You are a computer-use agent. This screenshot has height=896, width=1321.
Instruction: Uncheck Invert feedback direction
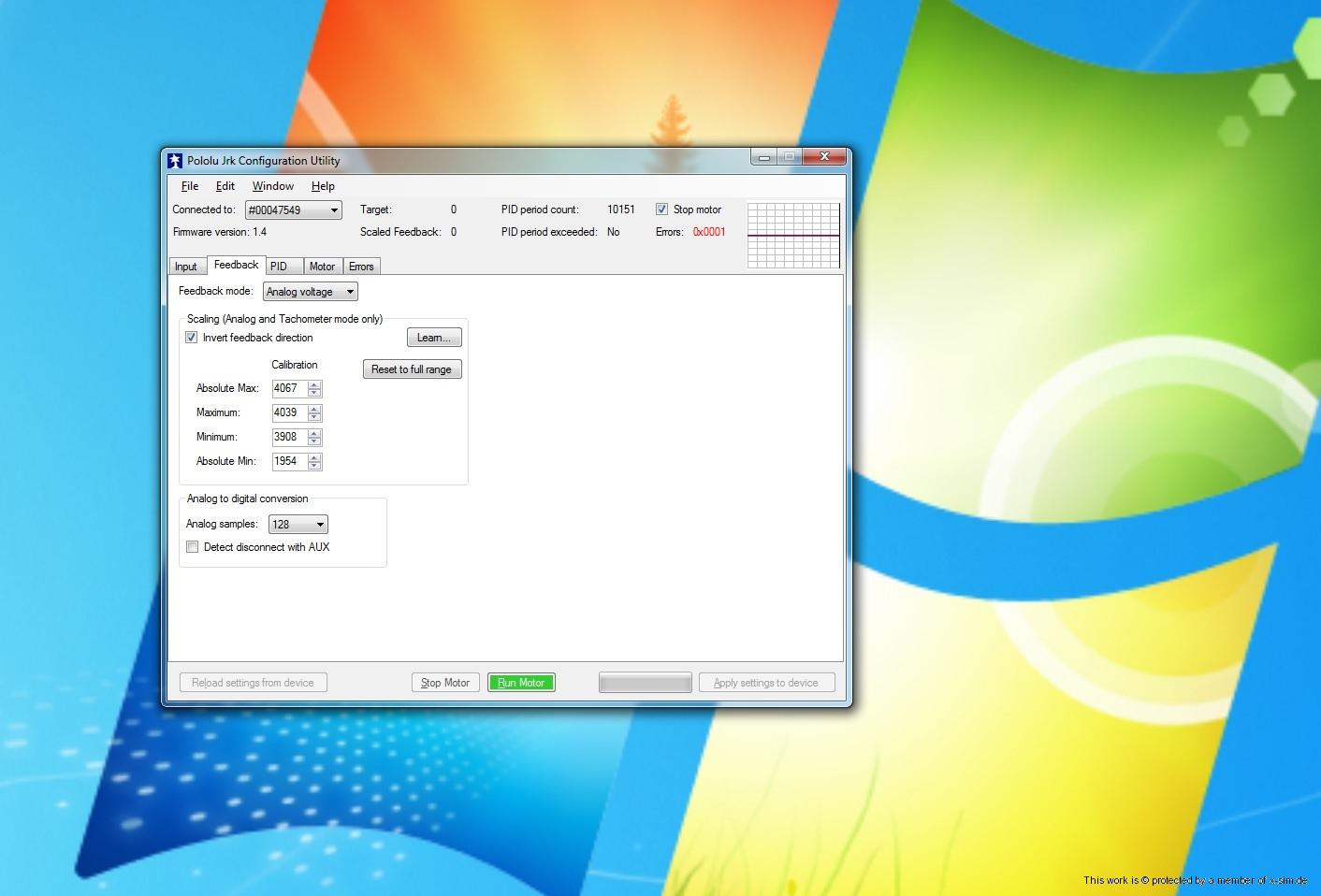coord(192,338)
